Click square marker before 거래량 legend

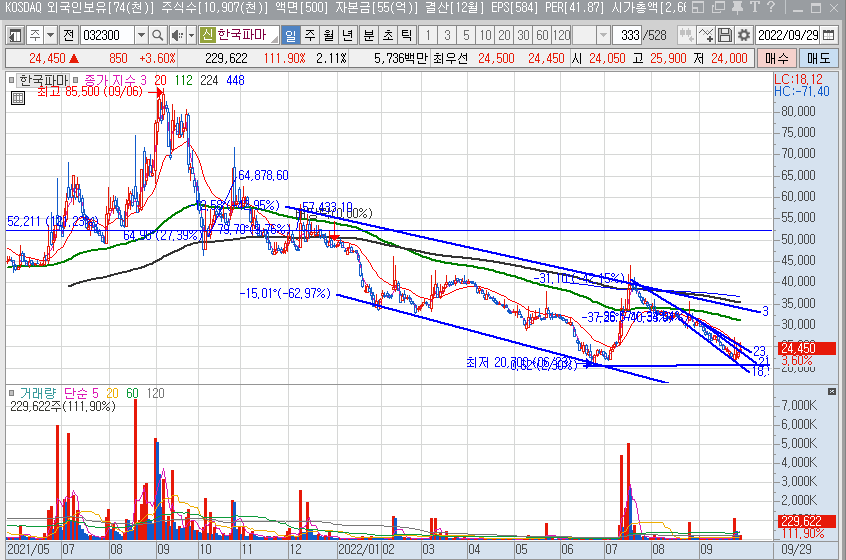coord(11,393)
